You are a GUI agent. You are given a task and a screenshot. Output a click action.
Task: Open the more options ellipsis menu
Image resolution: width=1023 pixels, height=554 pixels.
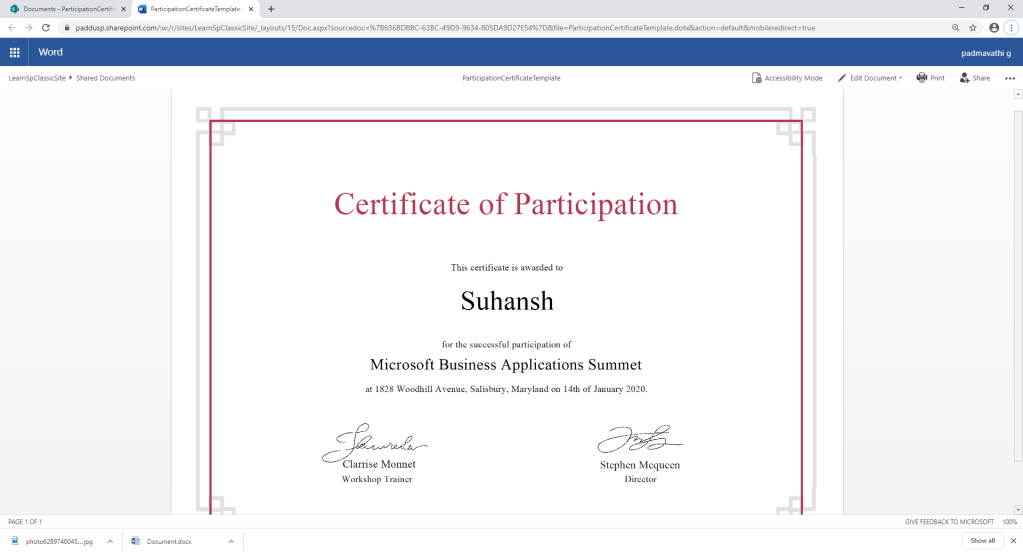1009,78
